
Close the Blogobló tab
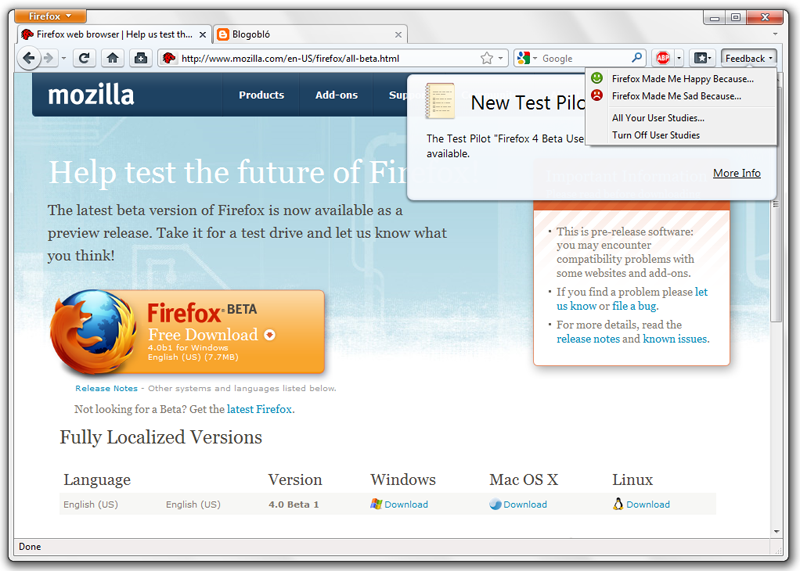coord(398,35)
